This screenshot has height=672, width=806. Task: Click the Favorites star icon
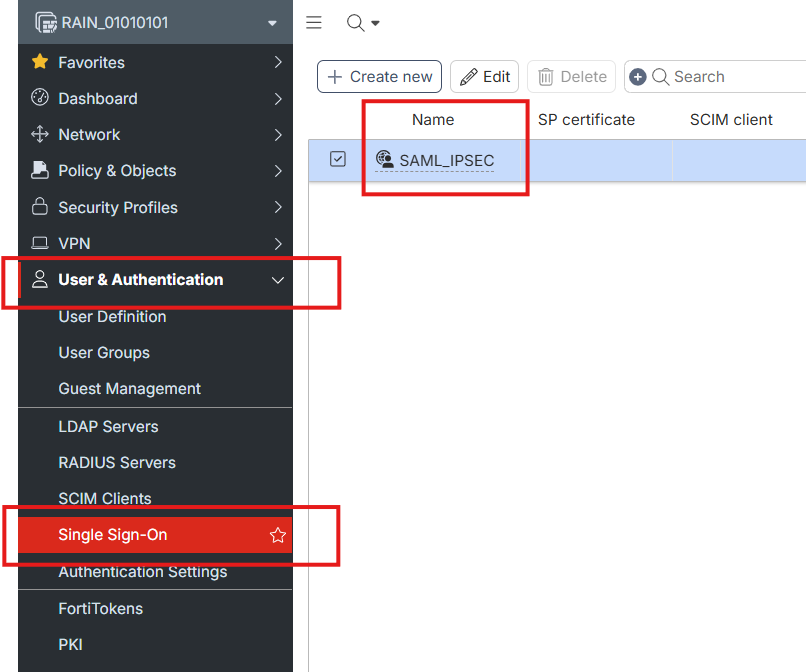click(x=40, y=62)
